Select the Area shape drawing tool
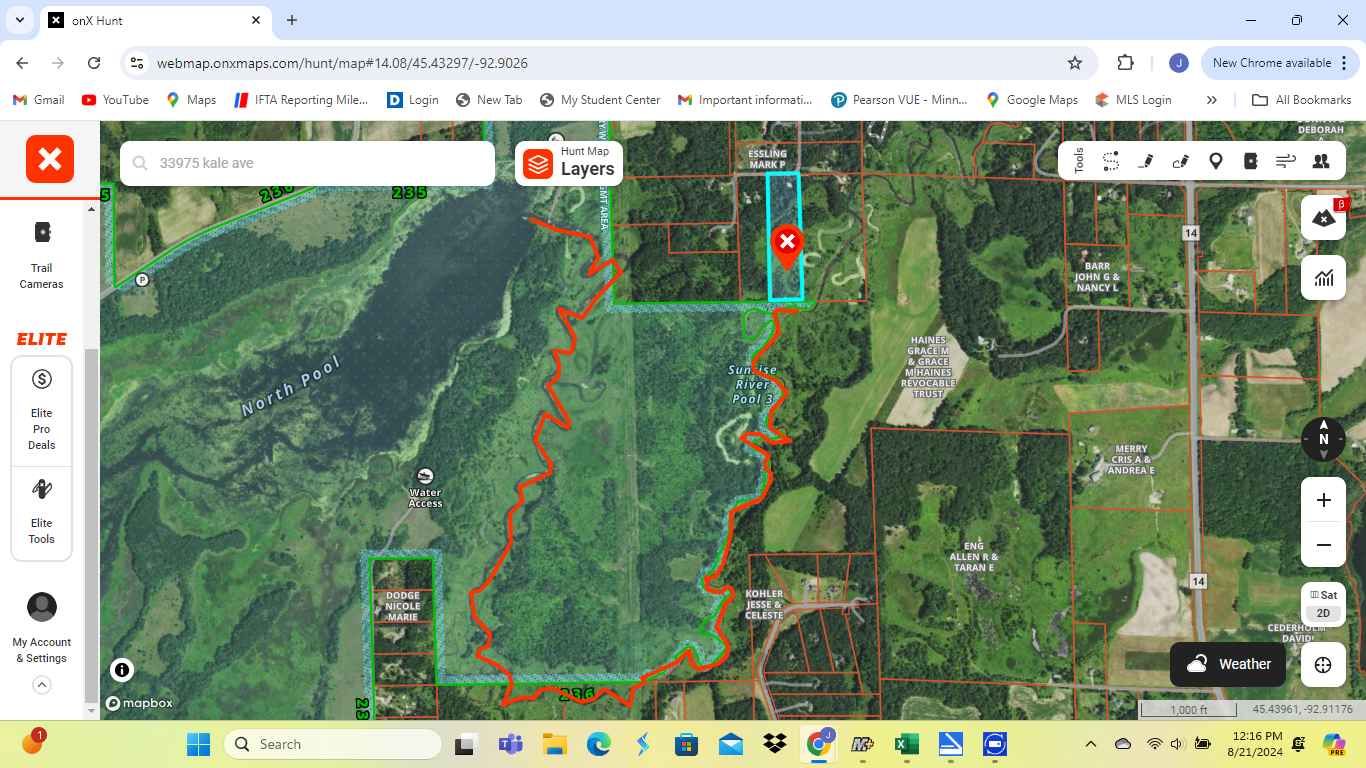 click(x=1181, y=161)
